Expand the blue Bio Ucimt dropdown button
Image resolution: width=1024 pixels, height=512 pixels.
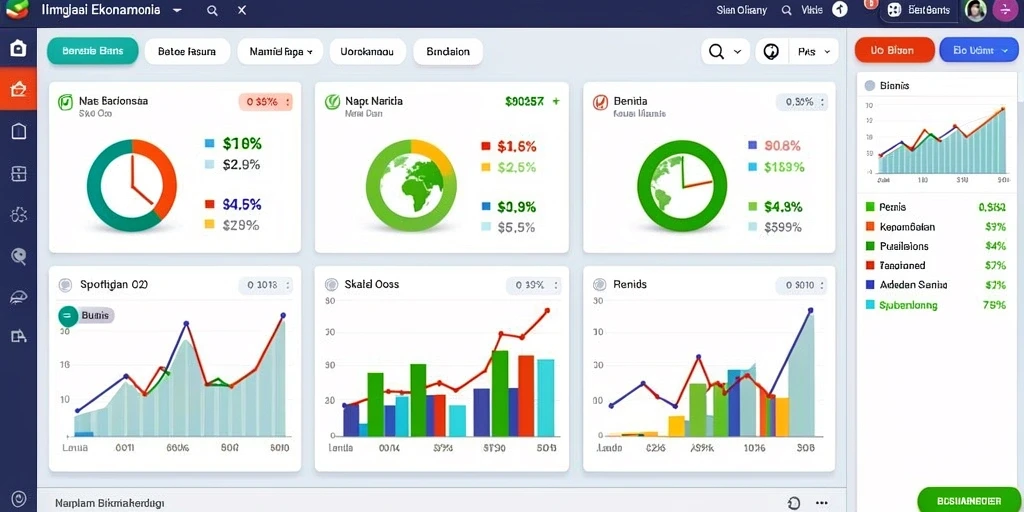[x=978, y=50]
